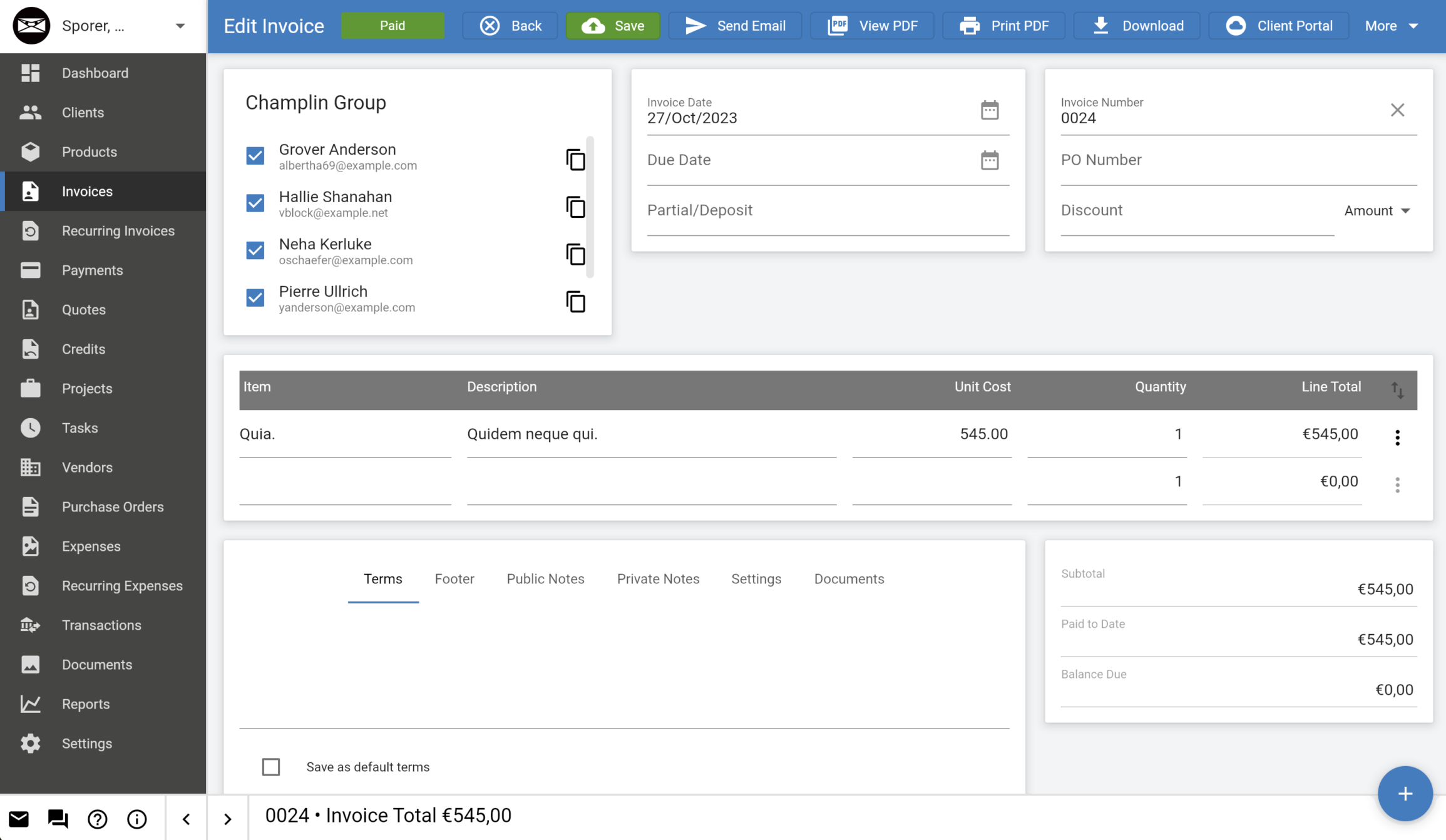This screenshot has width=1446, height=840.
Task: Copy Grover Anderson's contact details
Action: click(x=575, y=160)
